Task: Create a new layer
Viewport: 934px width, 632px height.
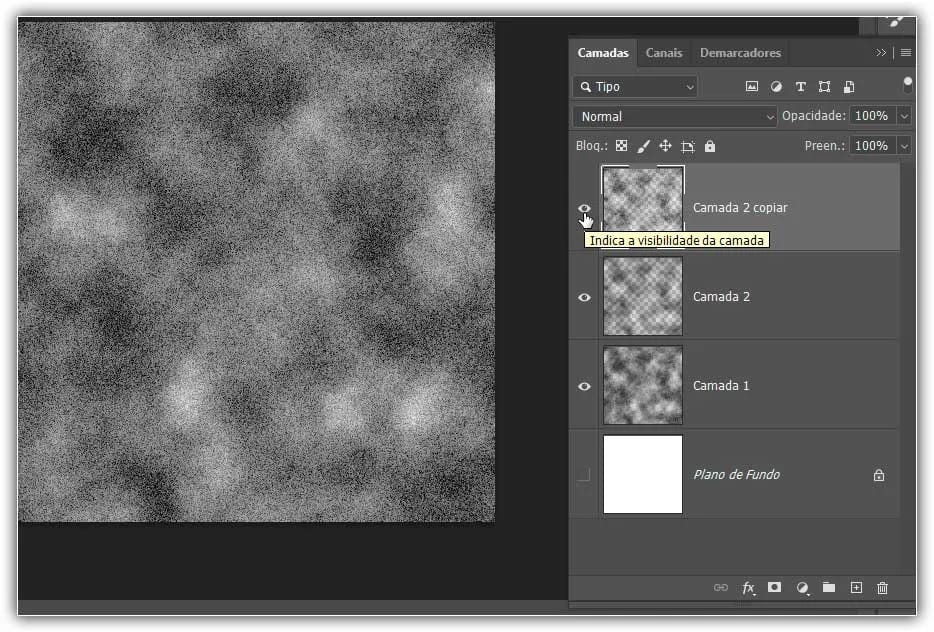Action: 856,588
